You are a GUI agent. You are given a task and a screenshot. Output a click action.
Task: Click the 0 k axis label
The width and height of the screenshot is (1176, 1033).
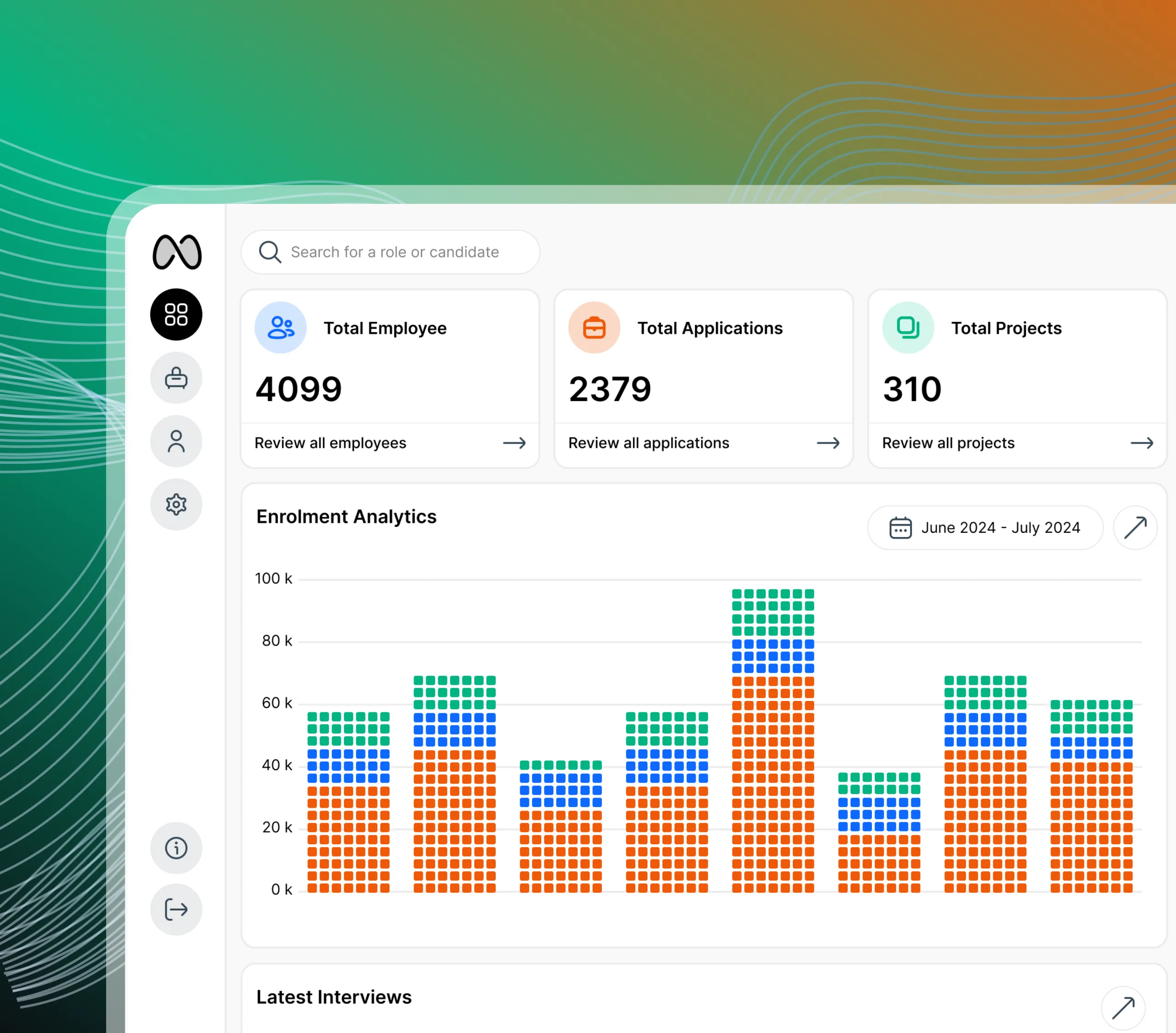pos(281,889)
